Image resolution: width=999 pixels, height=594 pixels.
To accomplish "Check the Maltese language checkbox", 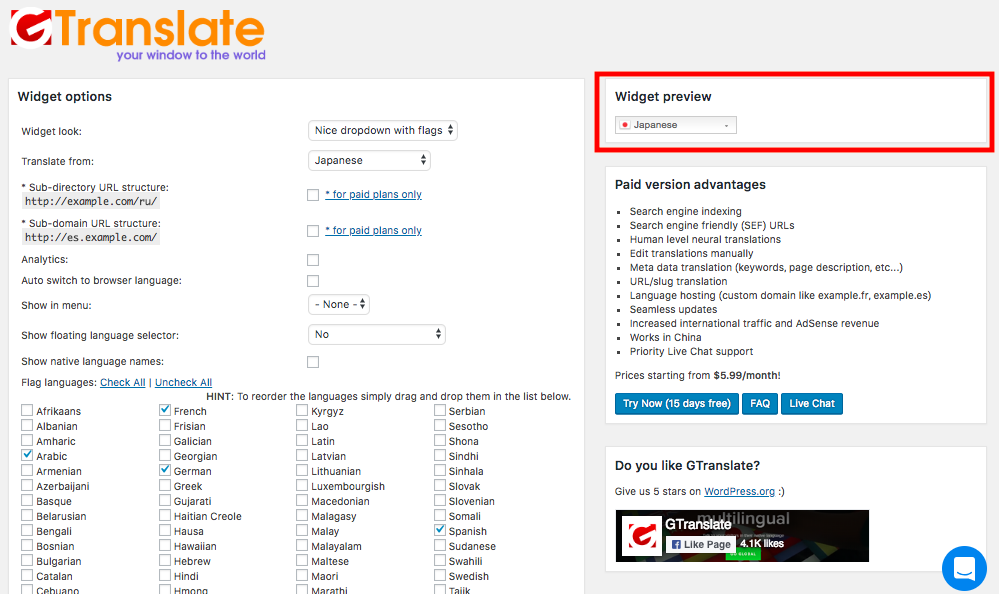I will point(302,560).
